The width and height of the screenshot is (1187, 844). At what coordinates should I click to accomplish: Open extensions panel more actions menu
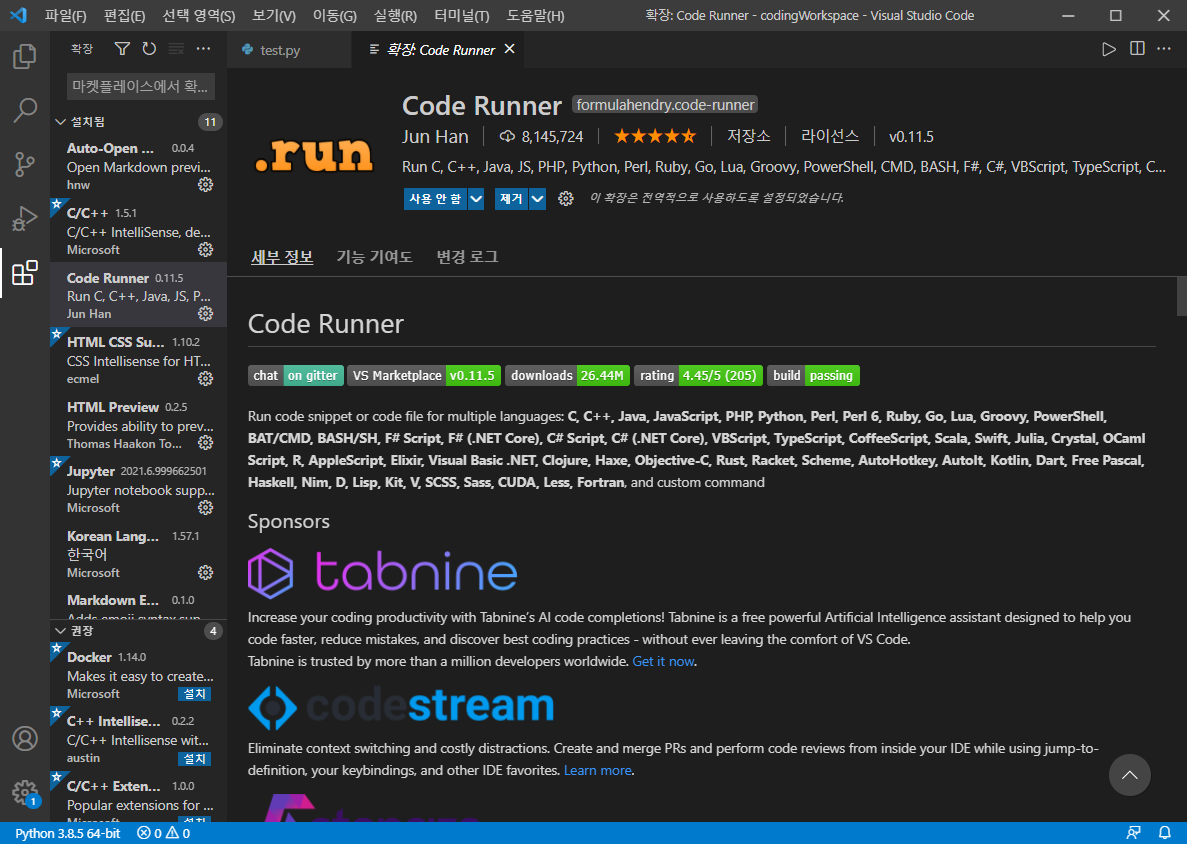pos(204,49)
